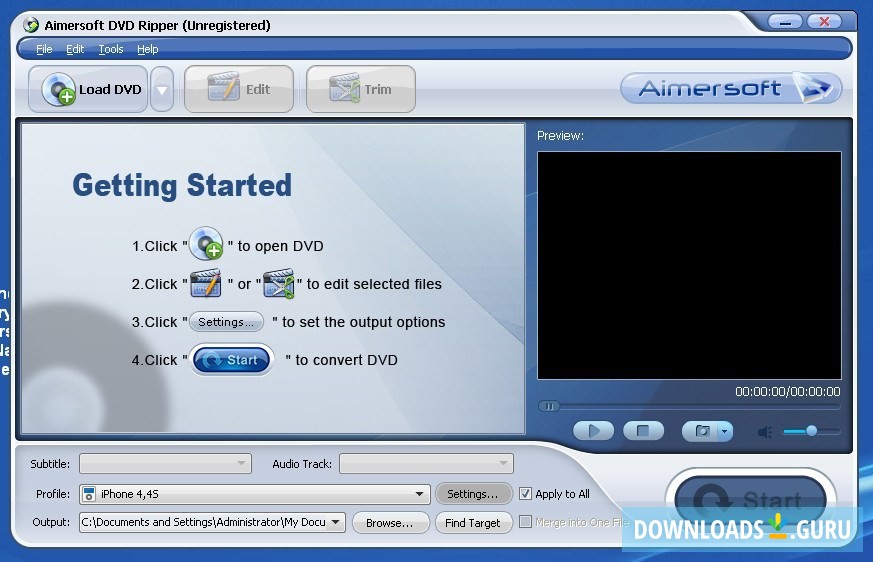Click the 00:00:00/00:00:00 time display
Viewport: 873px width, 562px height.
click(x=787, y=392)
